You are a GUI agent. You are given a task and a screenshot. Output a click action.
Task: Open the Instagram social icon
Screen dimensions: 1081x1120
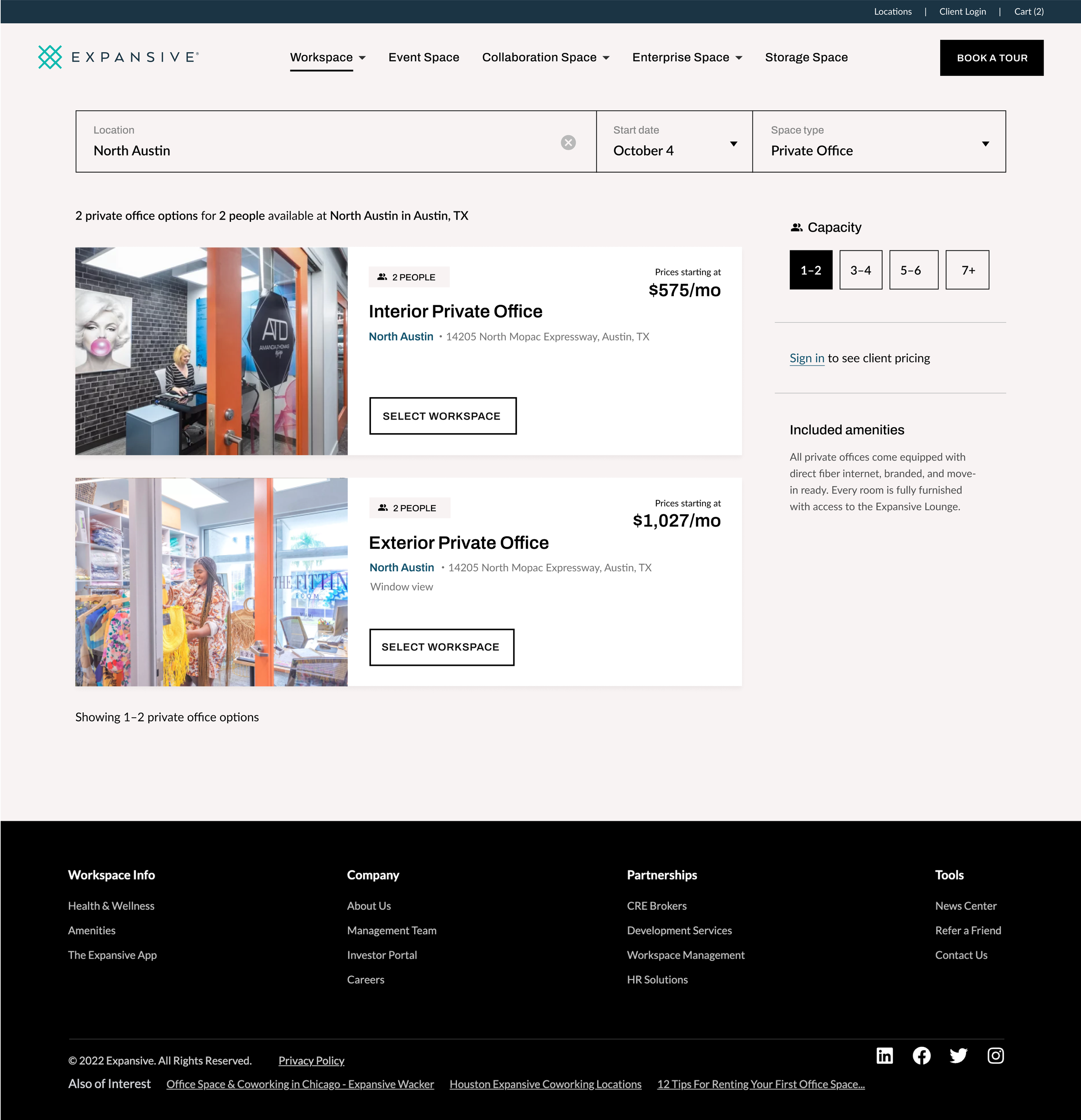click(996, 1056)
